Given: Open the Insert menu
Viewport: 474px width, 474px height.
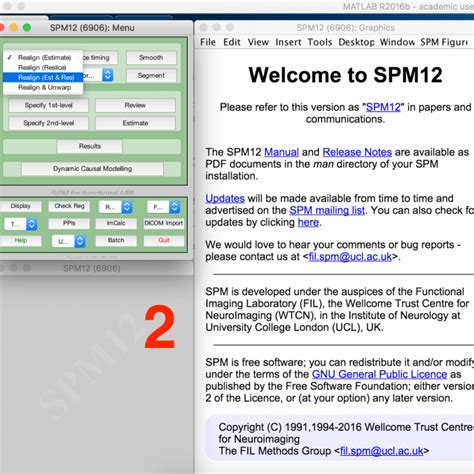Looking at the screenshot, I should pyautogui.click(x=288, y=42).
